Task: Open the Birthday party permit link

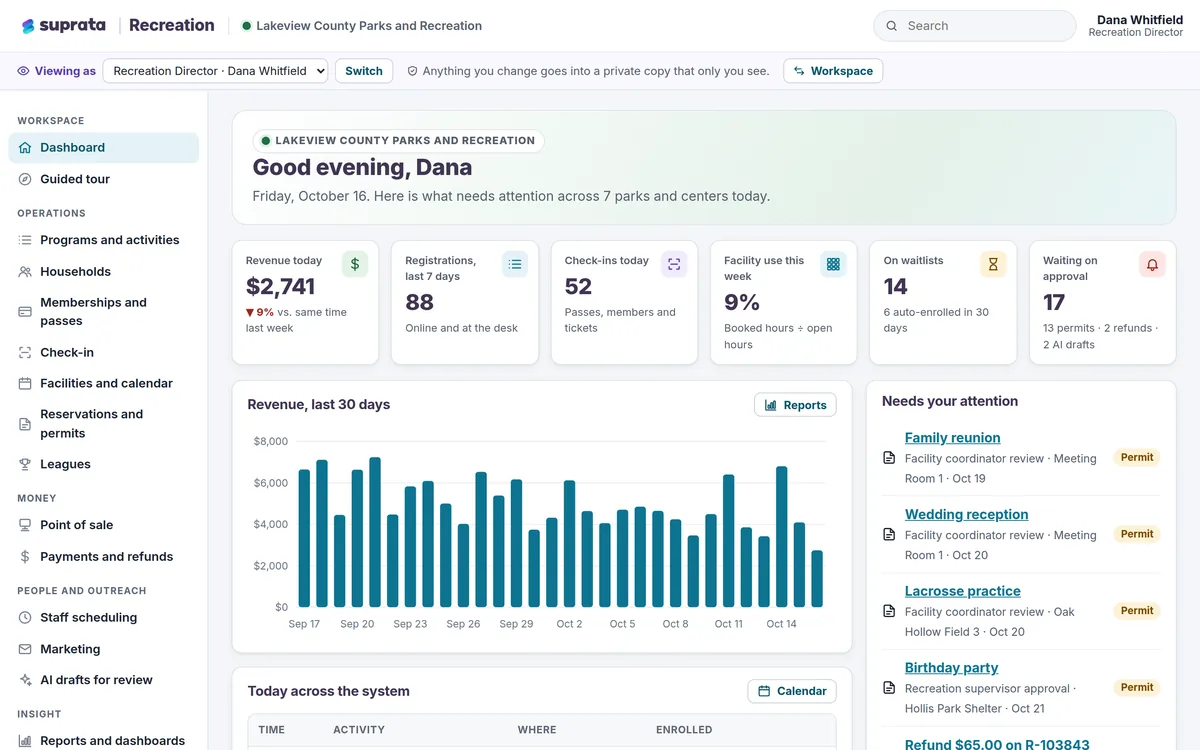Action: 951,668
